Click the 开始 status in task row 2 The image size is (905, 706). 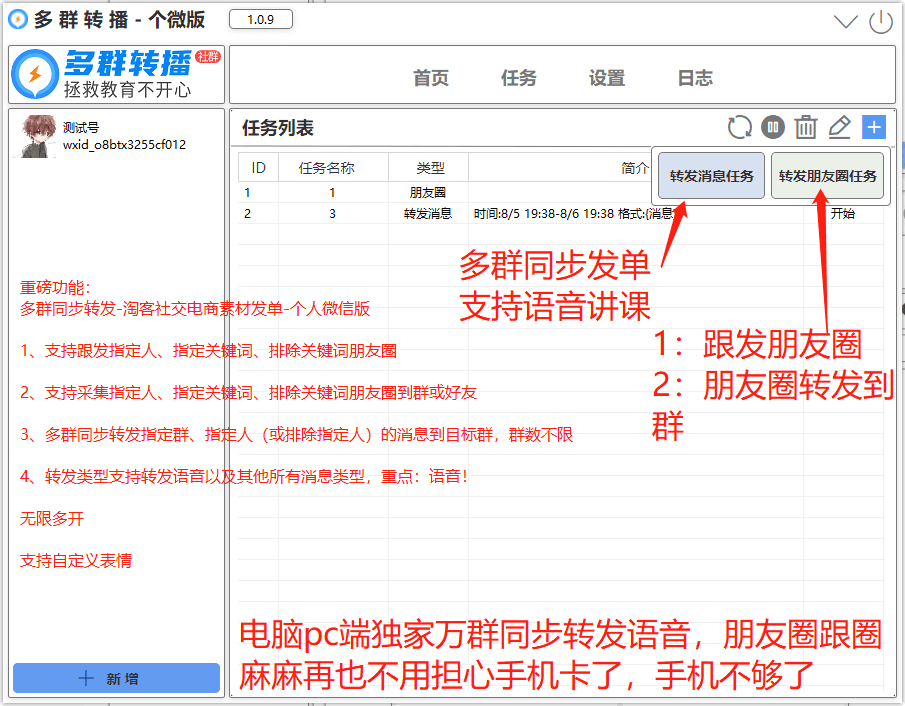click(843, 214)
